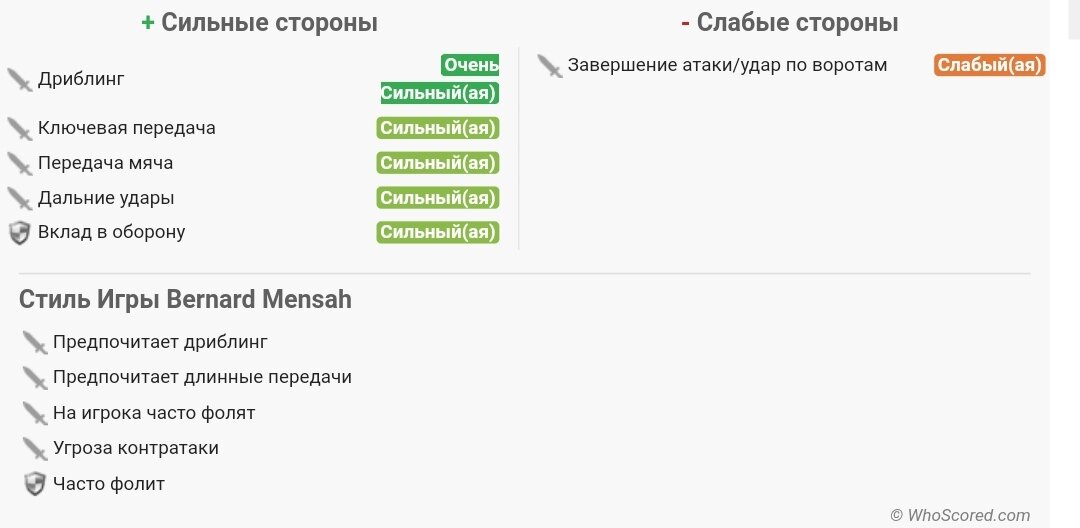Click the page scrollbar thumb at right edge
The image size is (1080, 528).
point(1073,19)
